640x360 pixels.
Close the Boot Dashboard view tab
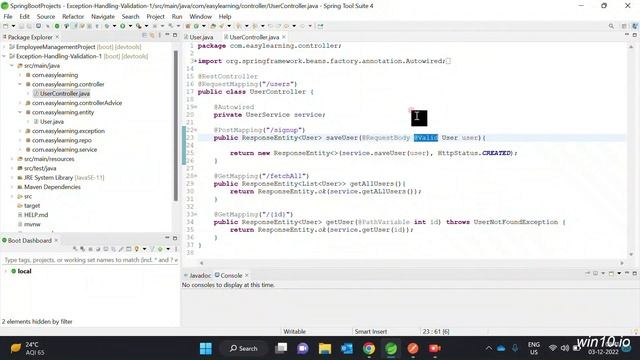point(56,240)
